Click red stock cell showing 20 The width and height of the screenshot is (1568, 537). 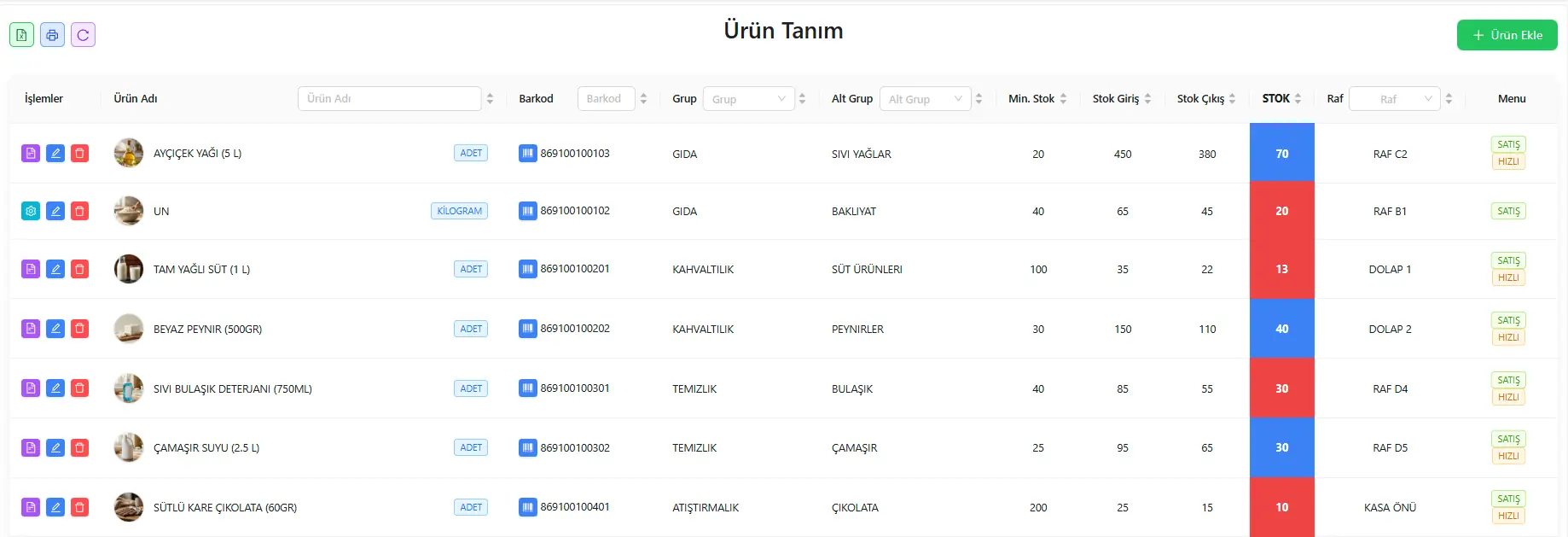(x=1282, y=211)
